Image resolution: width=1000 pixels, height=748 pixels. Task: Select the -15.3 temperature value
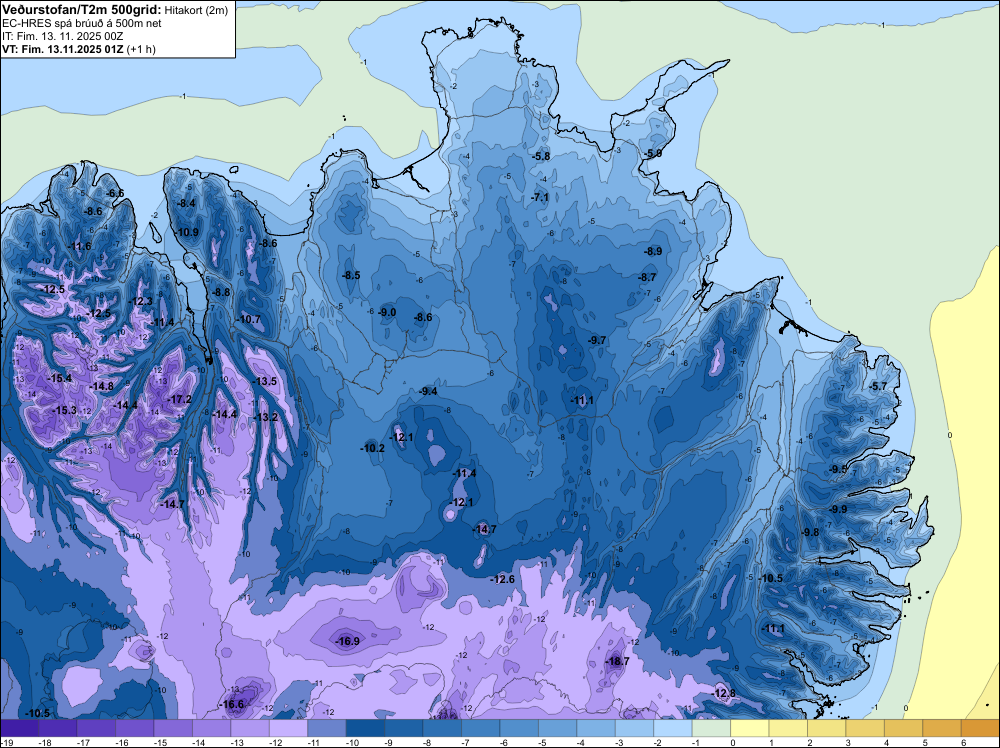[64, 410]
